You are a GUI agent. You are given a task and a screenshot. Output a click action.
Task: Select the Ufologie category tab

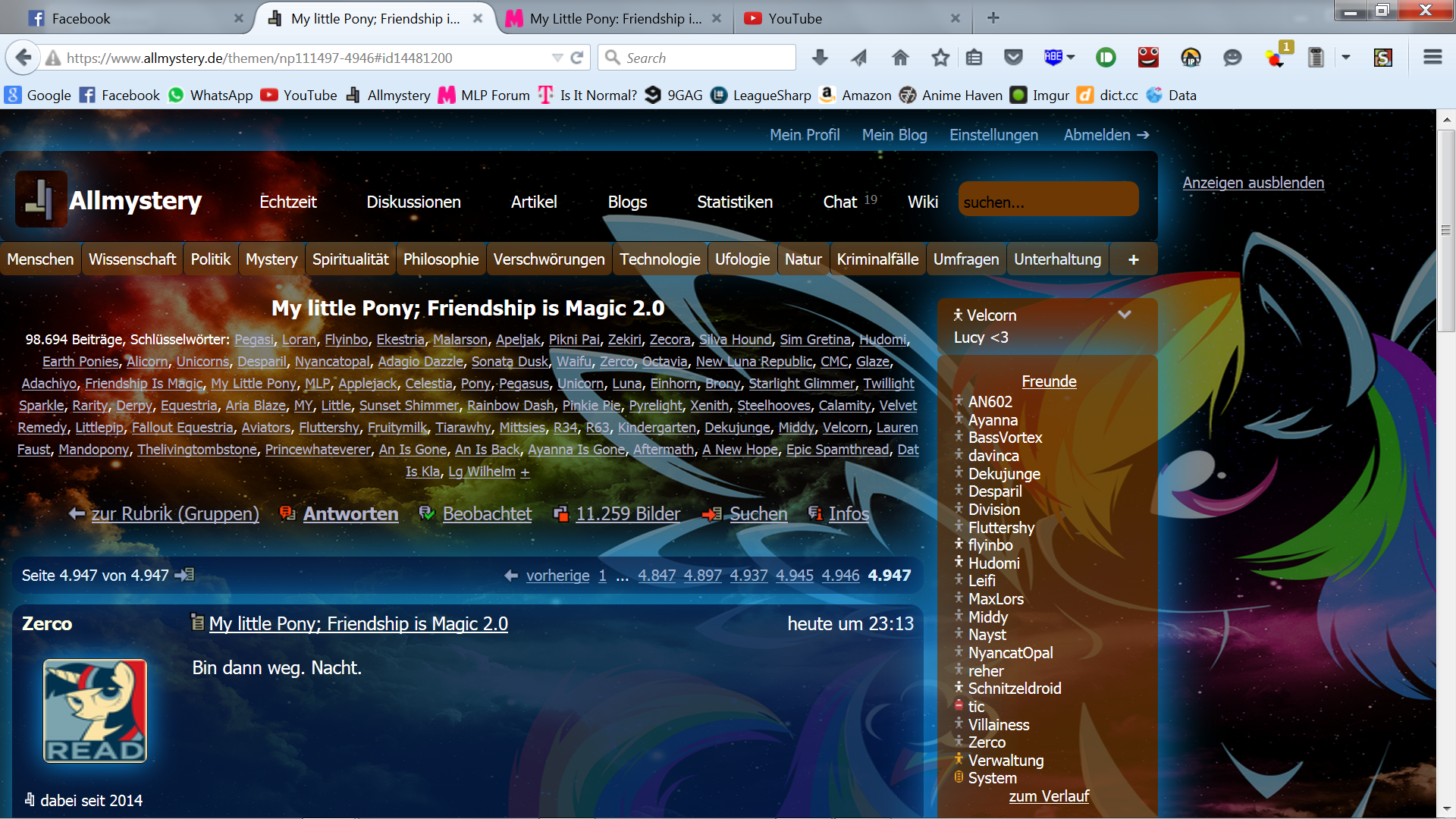tap(742, 259)
